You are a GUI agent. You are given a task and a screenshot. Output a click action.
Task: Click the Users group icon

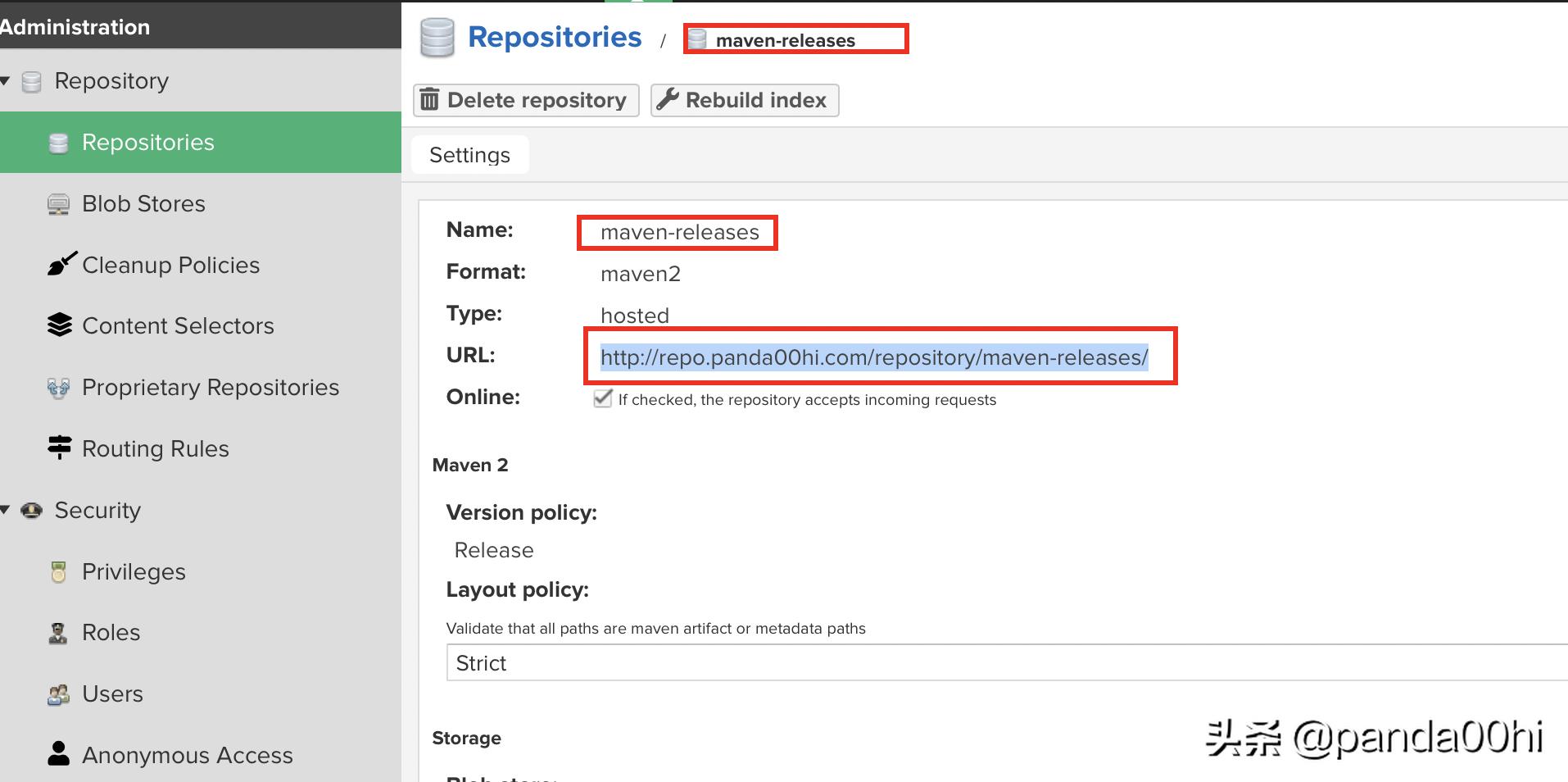tap(58, 694)
